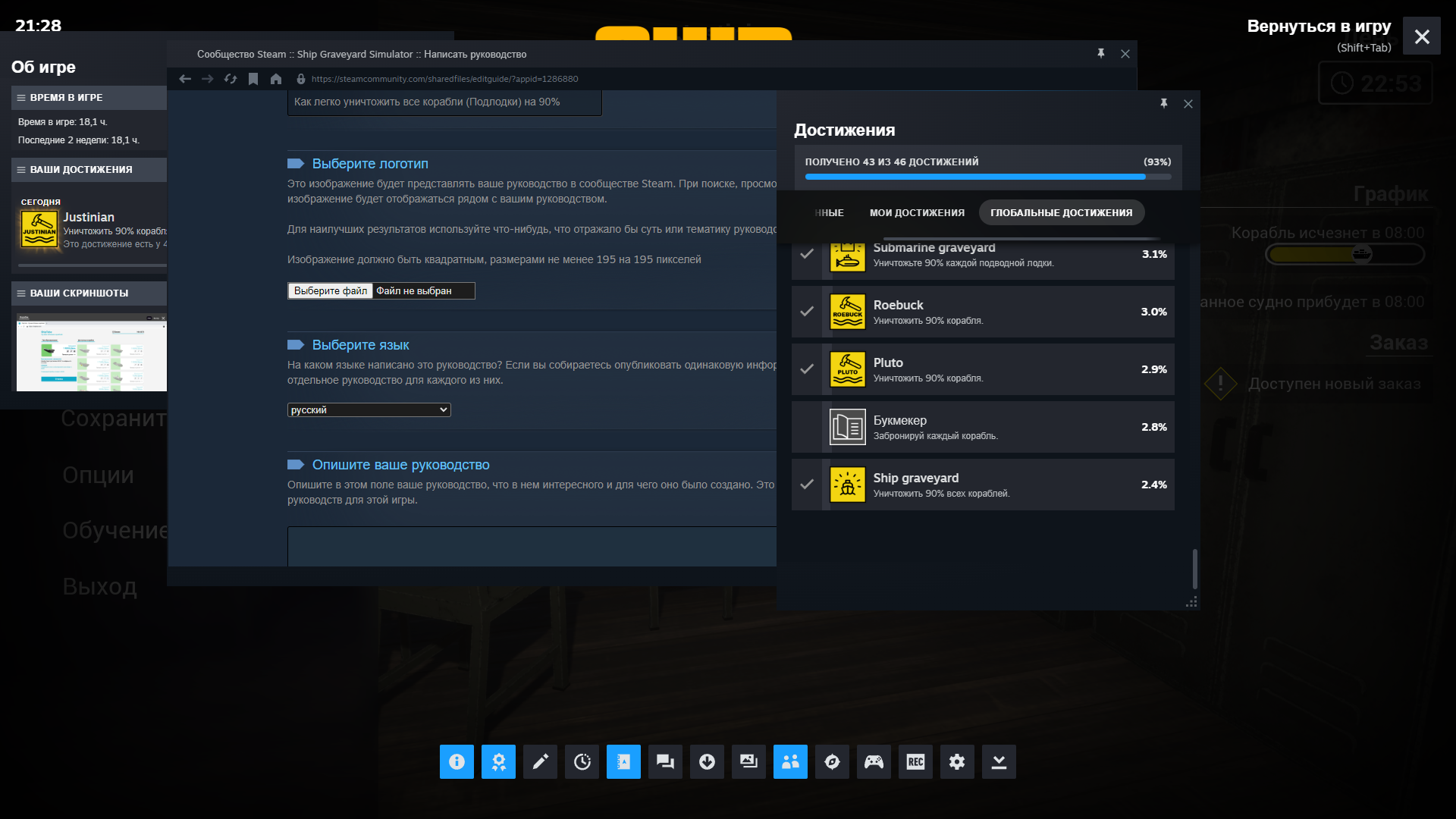Click the Выберите файл button
1456x819 pixels.
[331, 290]
